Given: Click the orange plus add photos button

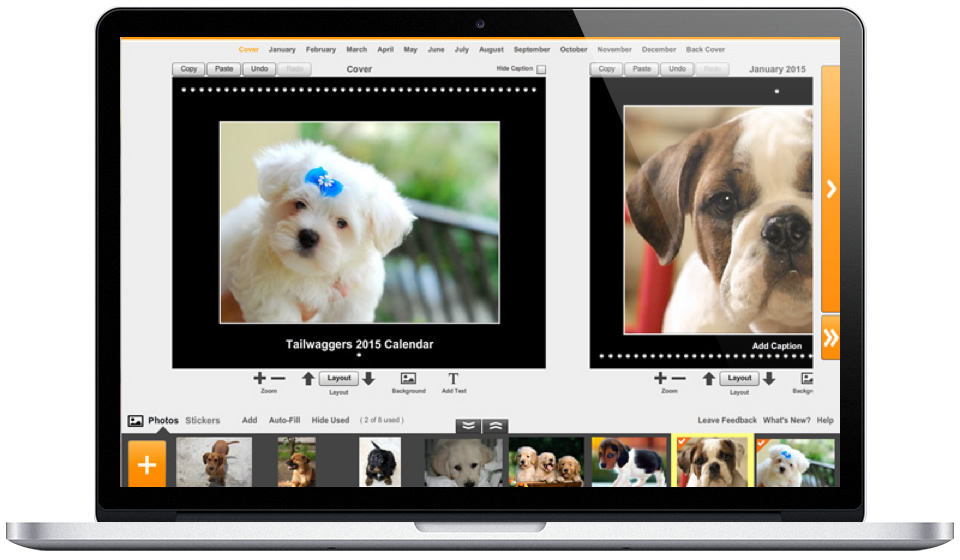Looking at the screenshot, I should pos(146,465).
